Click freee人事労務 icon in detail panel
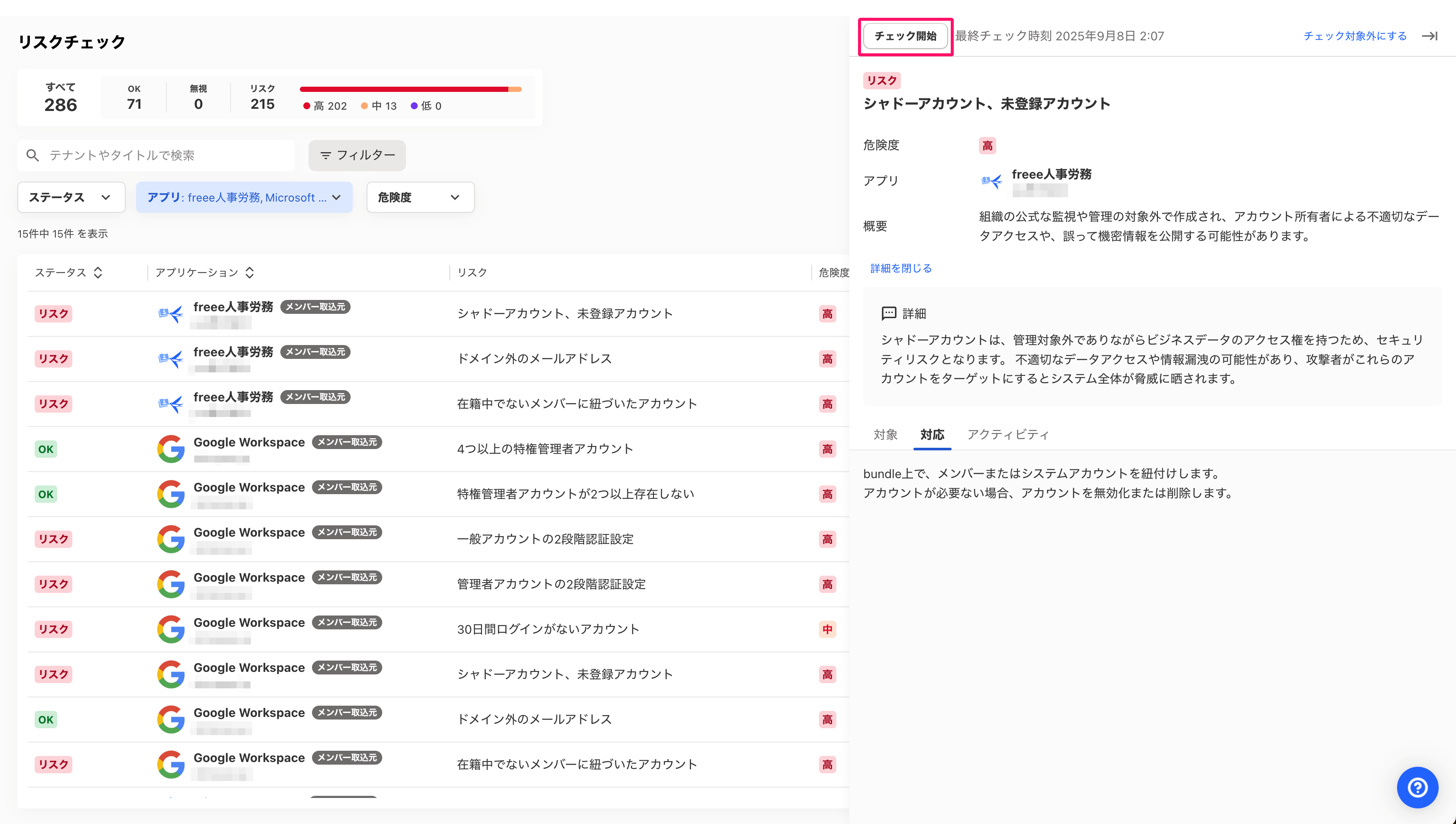Image resolution: width=1456 pixels, height=824 pixels. (991, 181)
